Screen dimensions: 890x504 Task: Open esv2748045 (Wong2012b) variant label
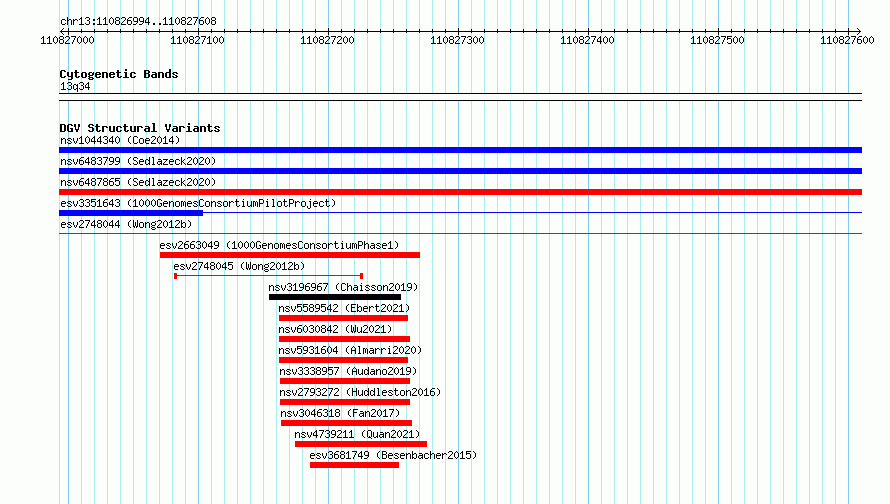coord(239,266)
